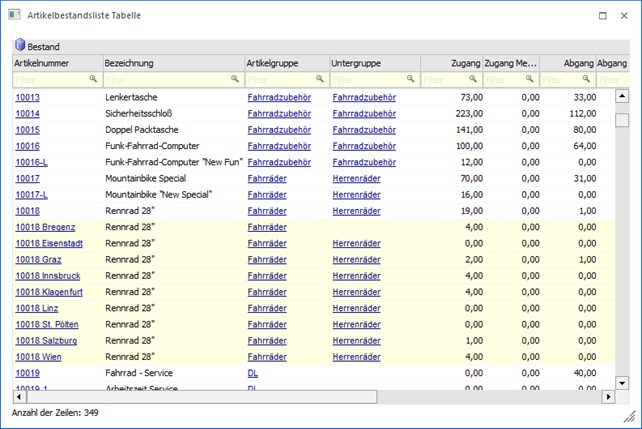This screenshot has width=642, height=429.
Task: Open article link 10018 Wien
Action: click(37, 357)
